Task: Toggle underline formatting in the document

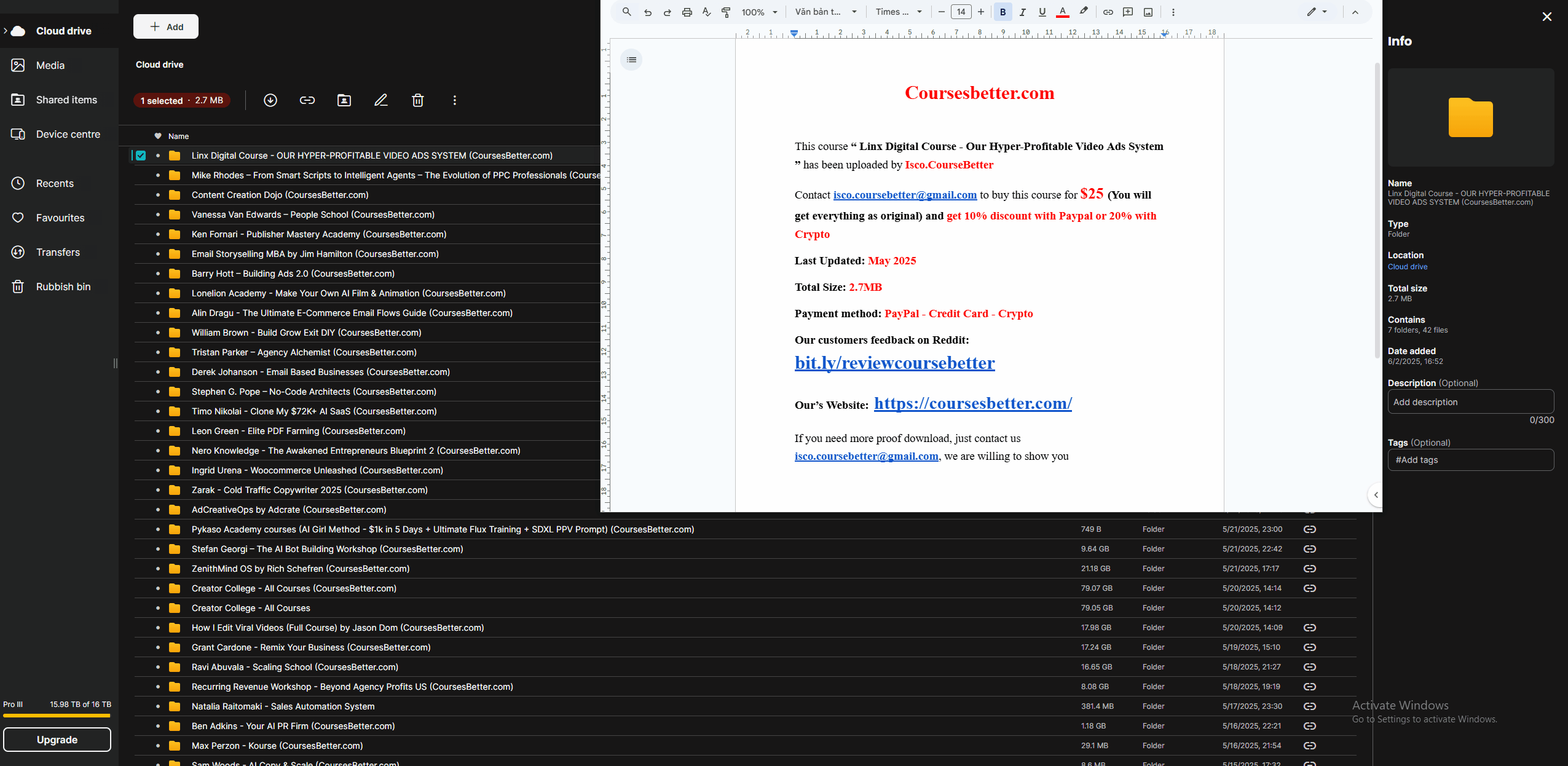Action: (x=1042, y=12)
